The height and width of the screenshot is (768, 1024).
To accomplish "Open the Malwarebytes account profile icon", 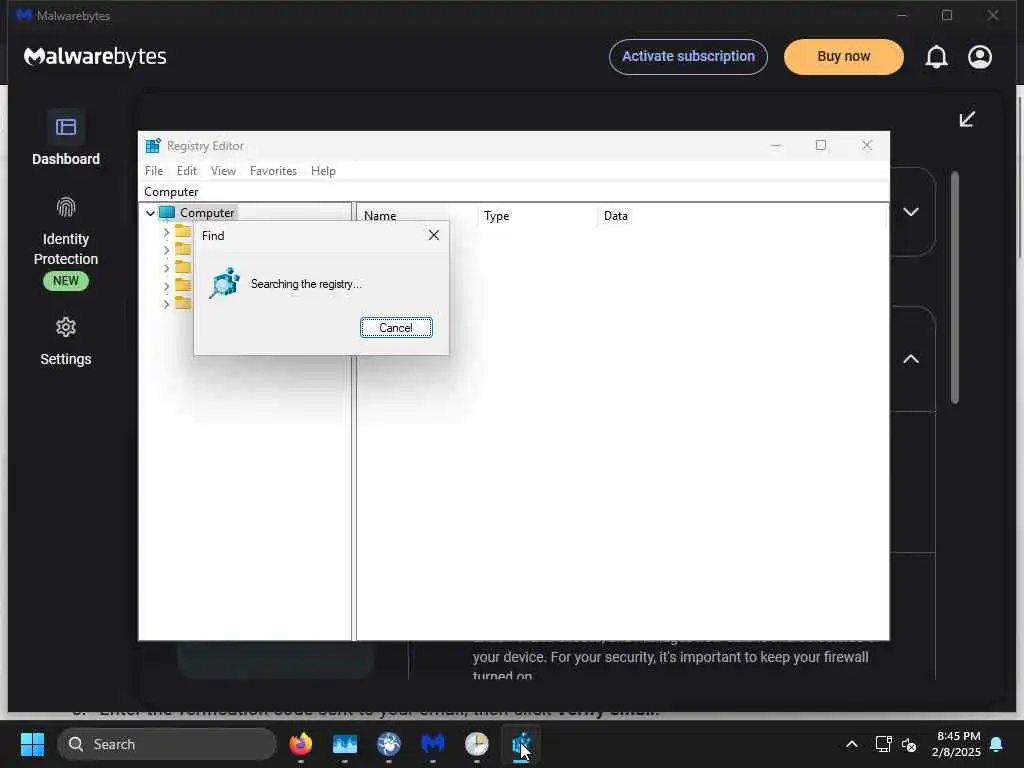I will [x=980, y=57].
